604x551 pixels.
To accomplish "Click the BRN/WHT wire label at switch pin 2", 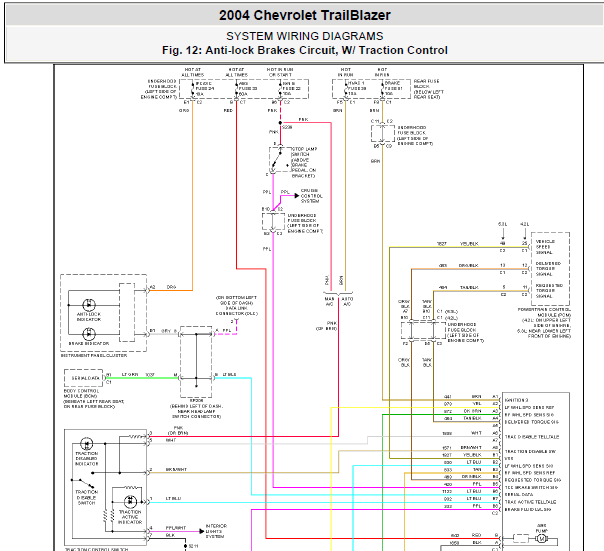I will [176, 469].
